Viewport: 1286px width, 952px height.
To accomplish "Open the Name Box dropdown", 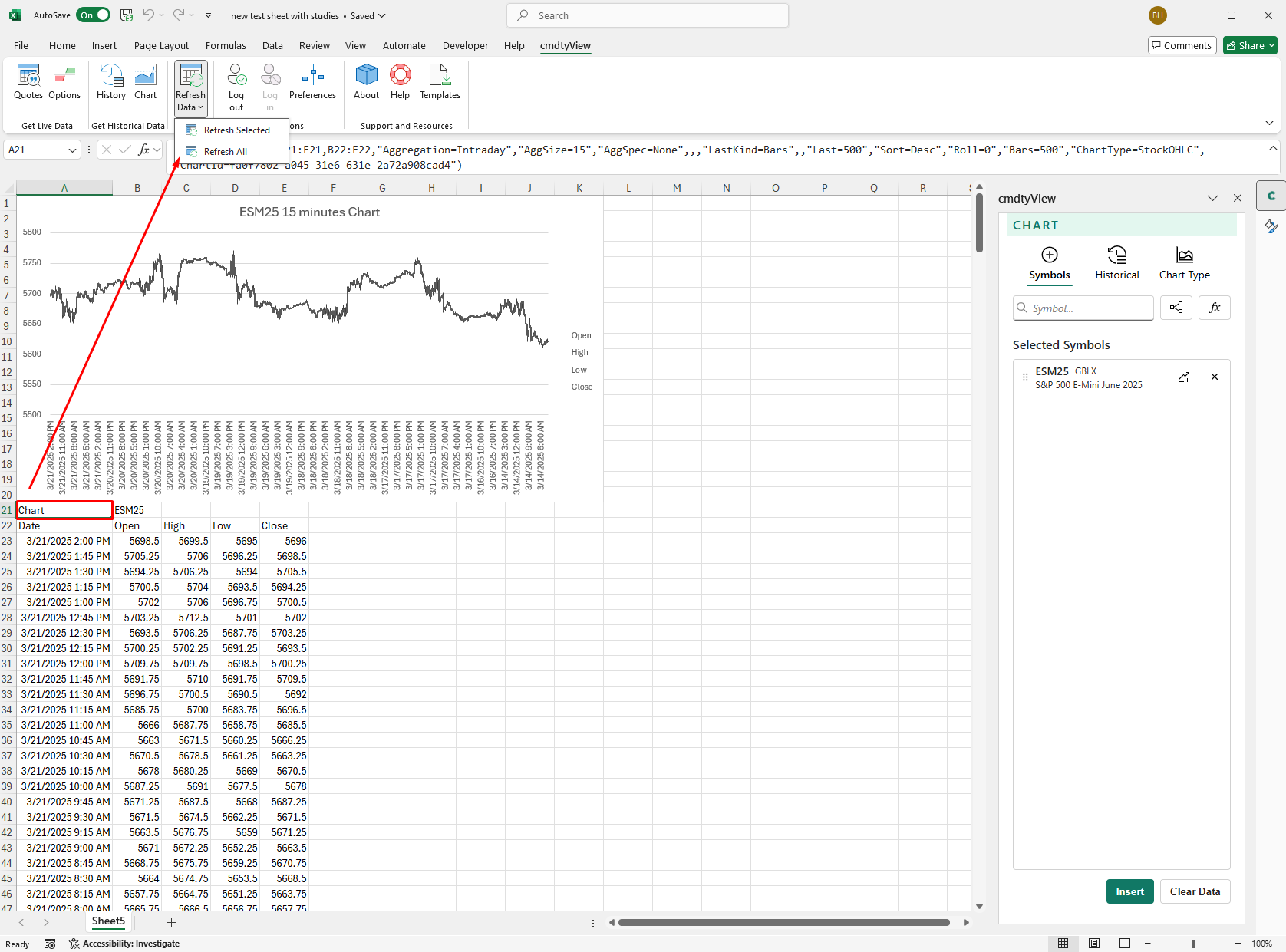I will [x=73, y=150].
